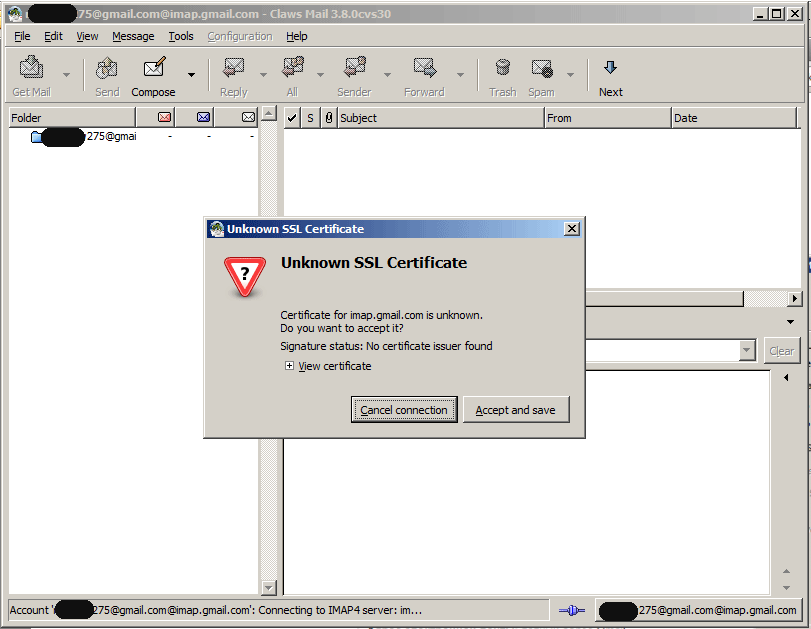Open the Help menu
Viewport: 811px width, 629px height.
coord(297,36)
